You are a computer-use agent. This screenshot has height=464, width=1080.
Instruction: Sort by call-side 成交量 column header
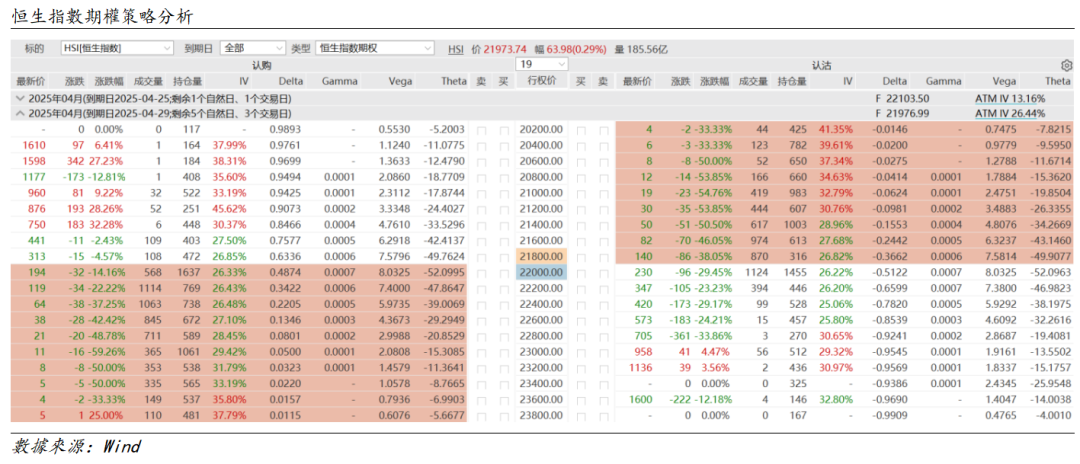[x=148, y=81]
